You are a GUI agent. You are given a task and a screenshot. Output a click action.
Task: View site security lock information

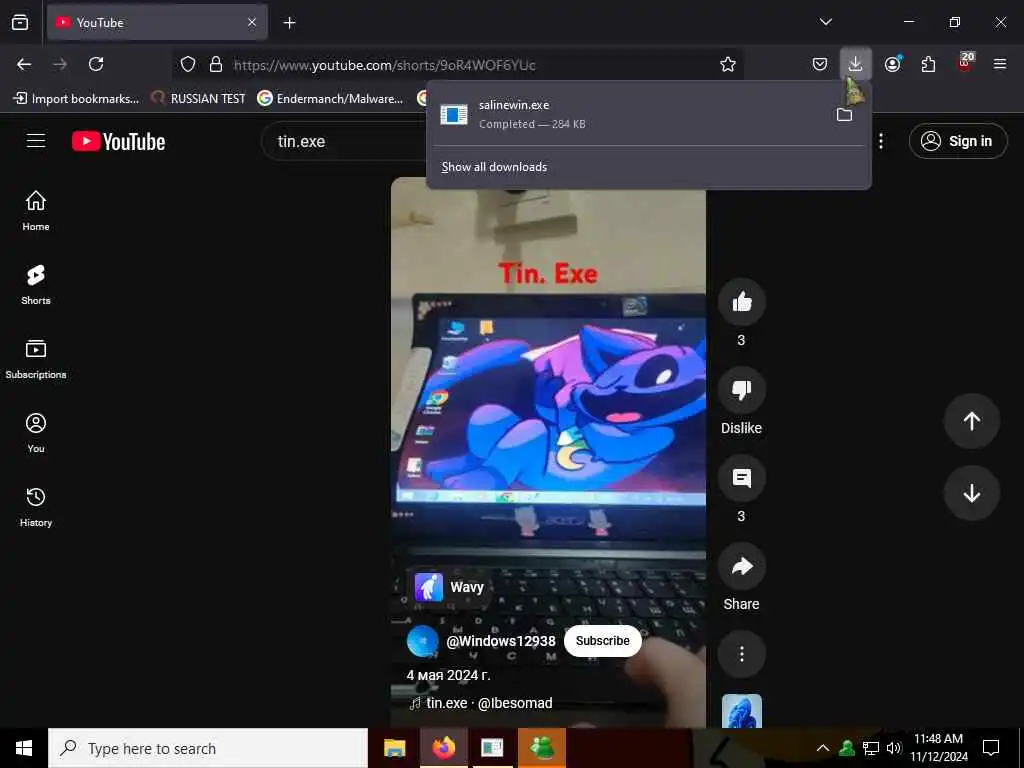(216, 64)
